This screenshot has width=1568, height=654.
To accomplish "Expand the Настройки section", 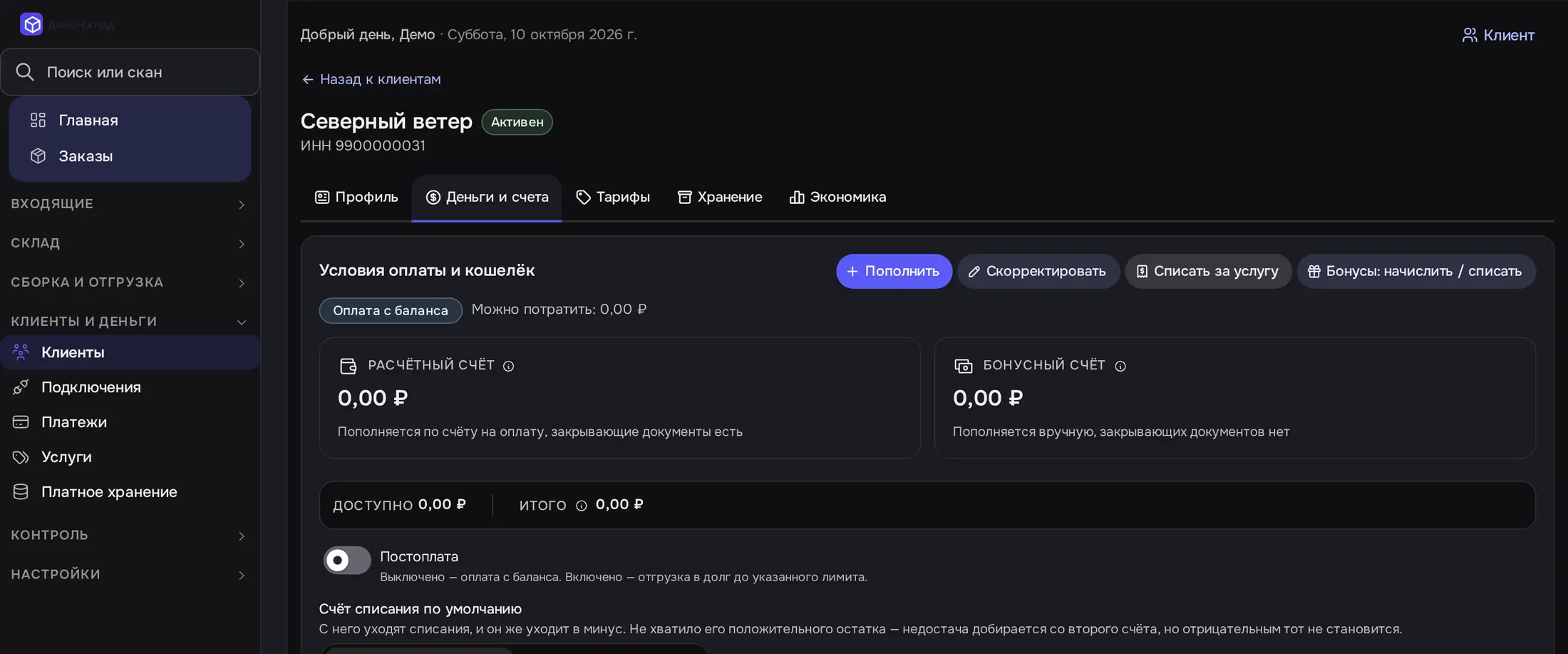I will (x=130, y=574).
